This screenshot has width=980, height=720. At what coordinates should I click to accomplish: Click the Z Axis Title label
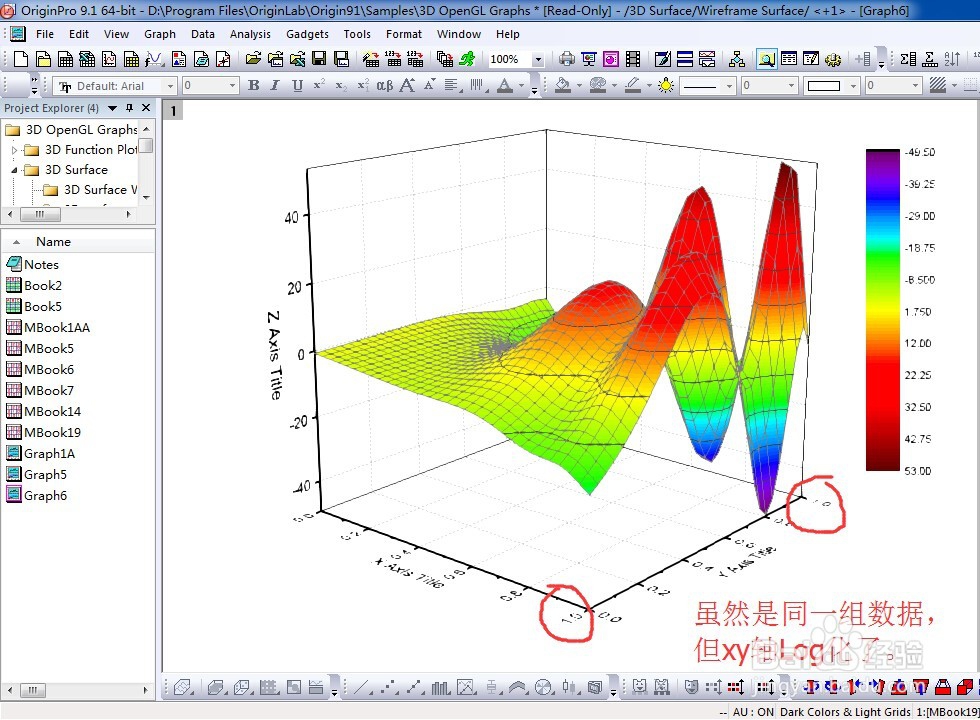(274, 355)
